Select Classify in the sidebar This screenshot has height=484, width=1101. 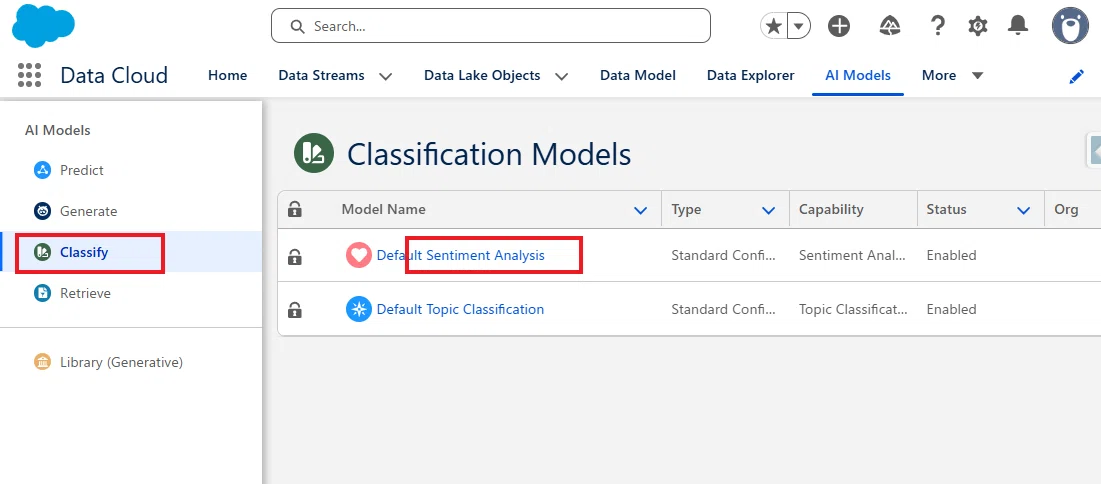(x=84, y=252)
